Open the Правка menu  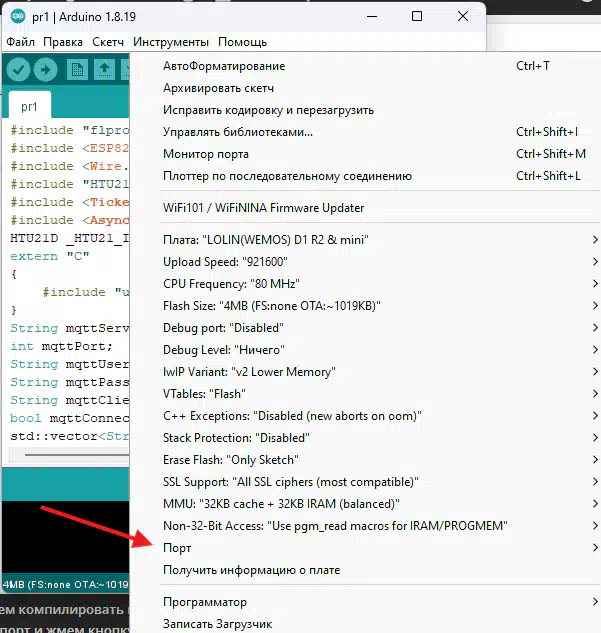[63, 42]
